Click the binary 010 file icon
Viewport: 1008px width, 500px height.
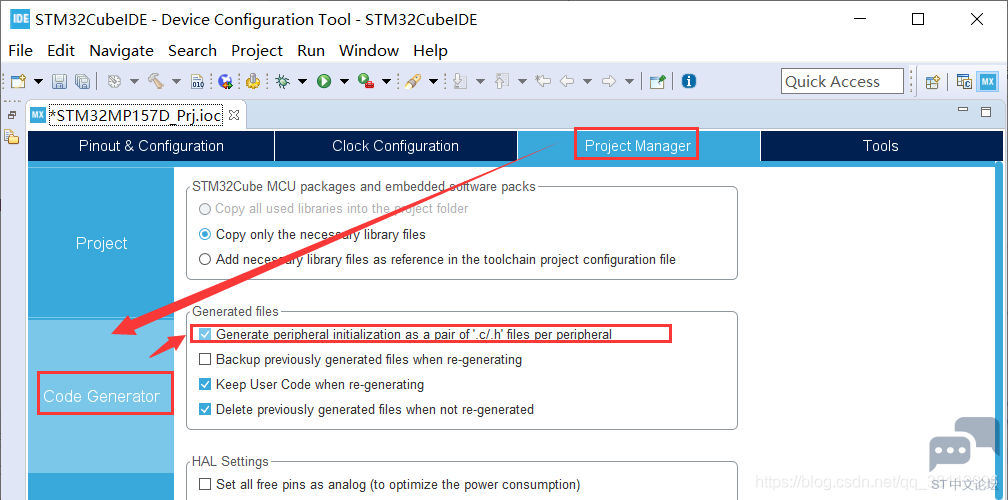point(197,81)
